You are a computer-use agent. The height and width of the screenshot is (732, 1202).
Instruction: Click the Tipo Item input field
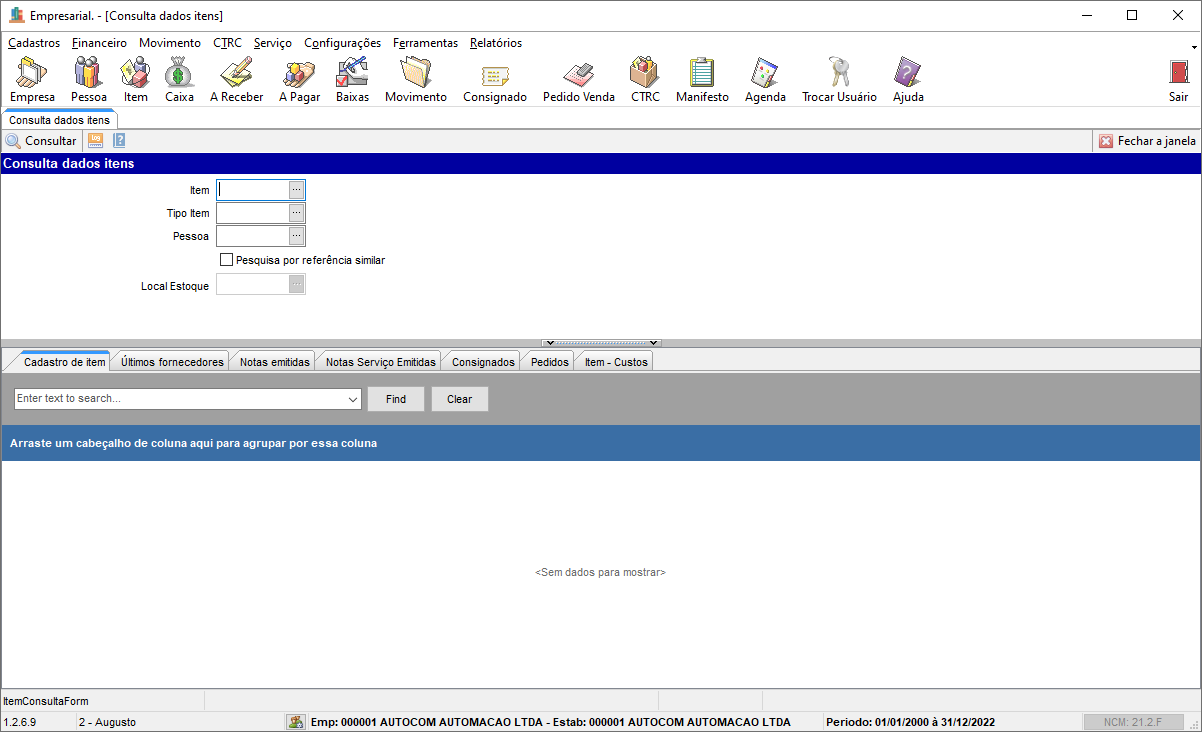click(x=253, y=213)
